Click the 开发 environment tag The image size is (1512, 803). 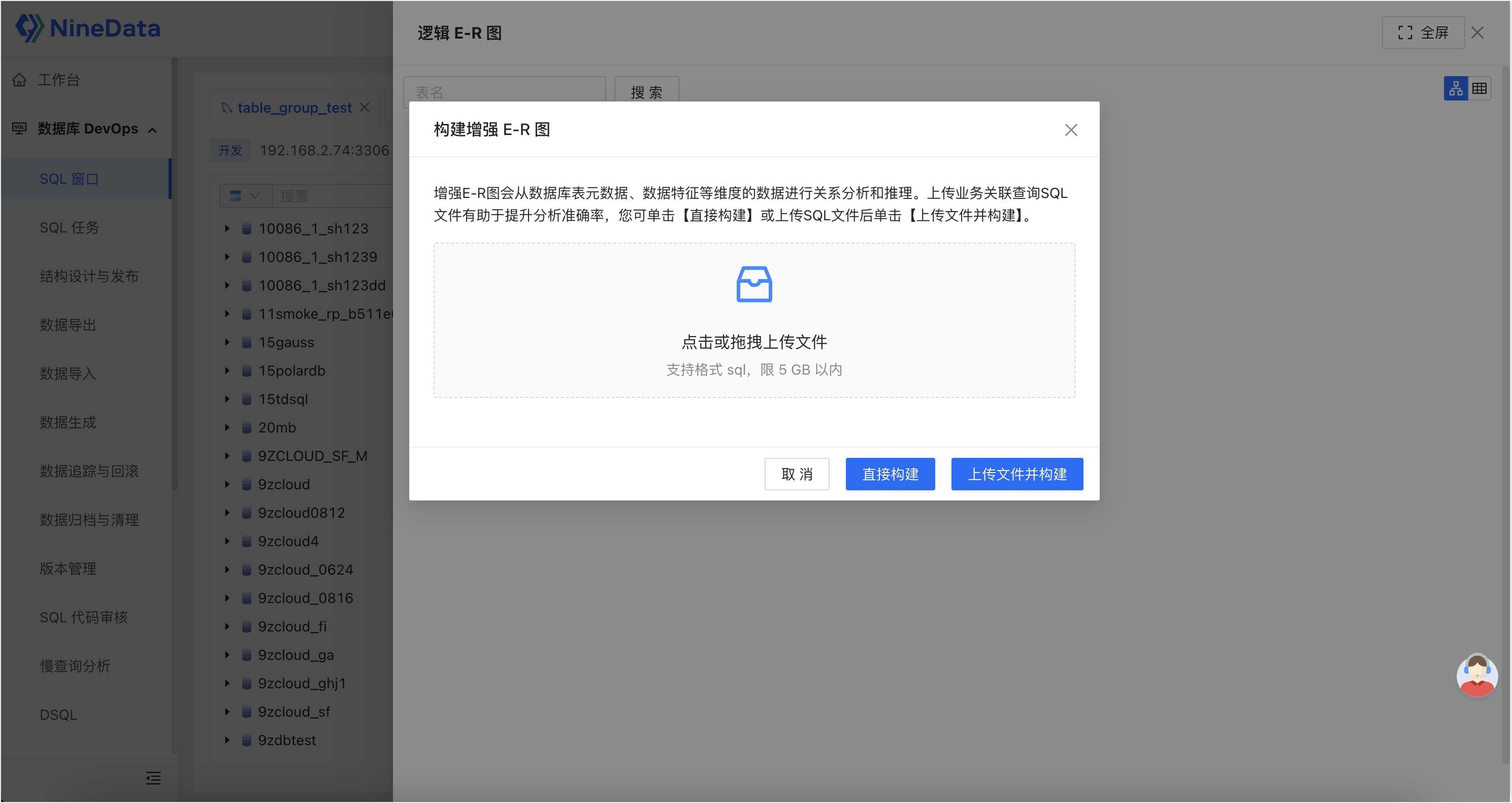(230, 150)
